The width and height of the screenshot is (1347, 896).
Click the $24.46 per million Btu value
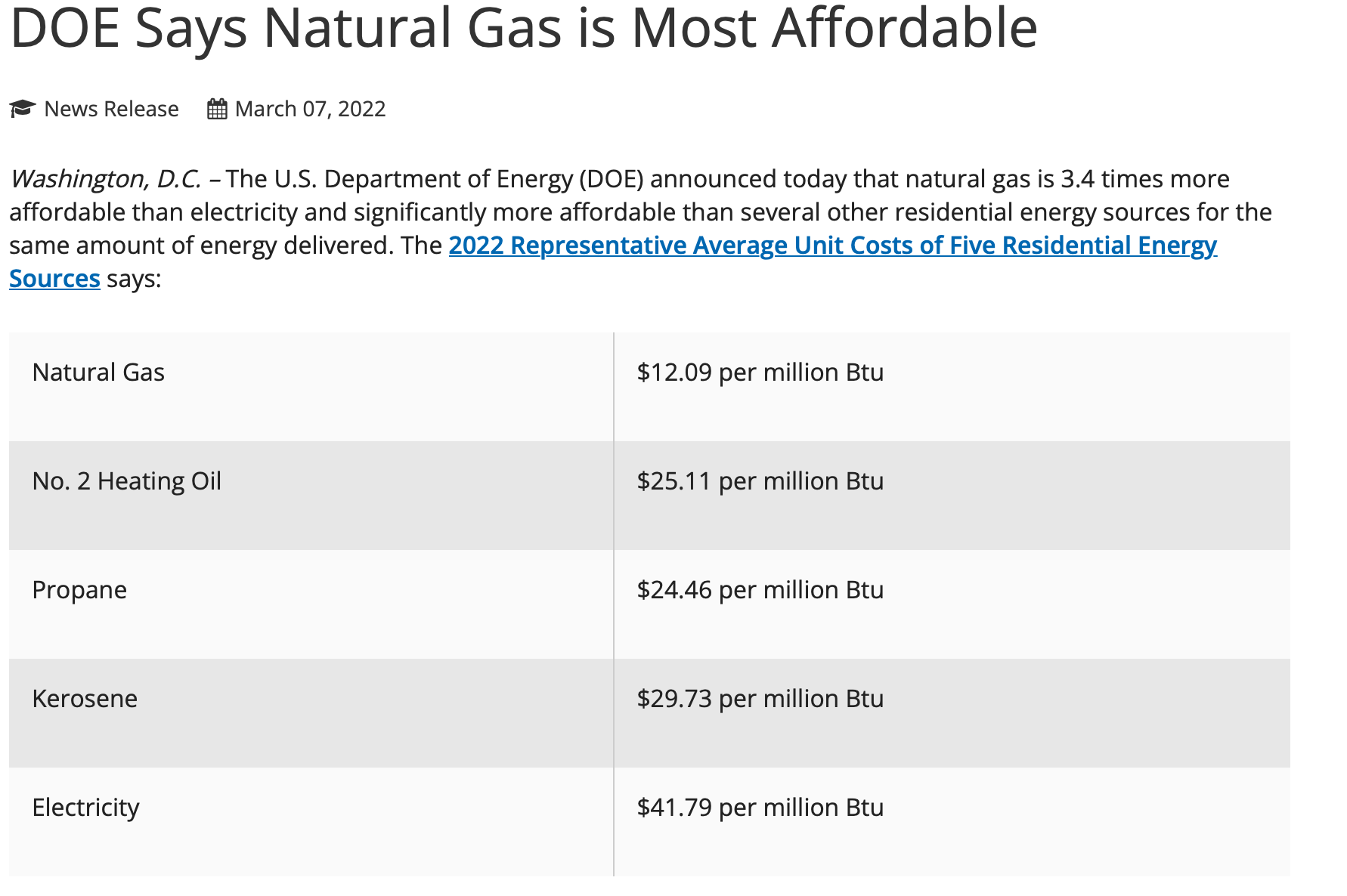tap(760, 590)
